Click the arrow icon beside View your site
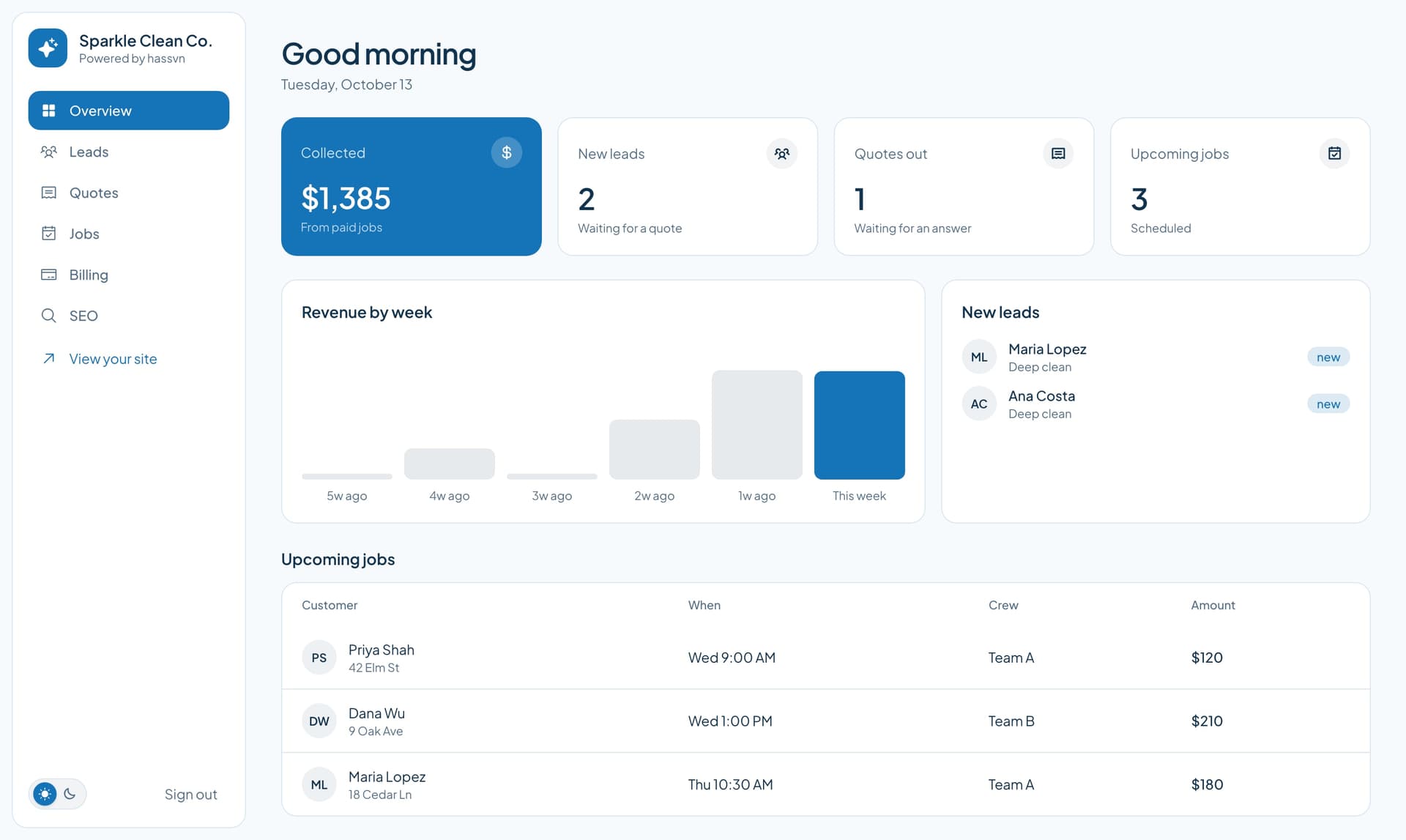The width and height of the screenshot is (1406, 840). pos(49,358)
